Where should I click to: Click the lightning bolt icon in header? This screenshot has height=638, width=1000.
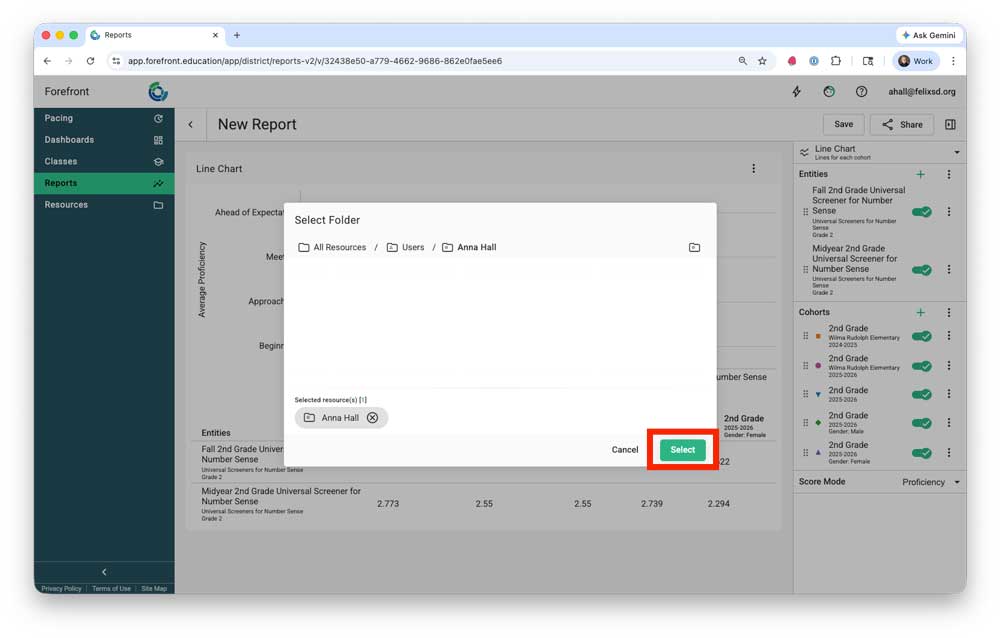(x=797, y=92)
